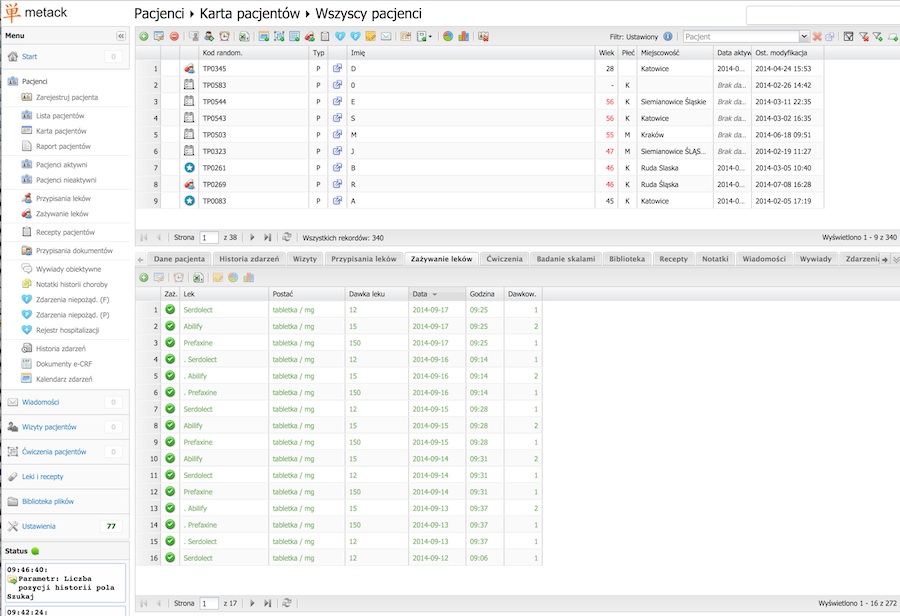Clear the patient filter with red X icon
This screenshot has width=900, height=616.
[817, 36]
